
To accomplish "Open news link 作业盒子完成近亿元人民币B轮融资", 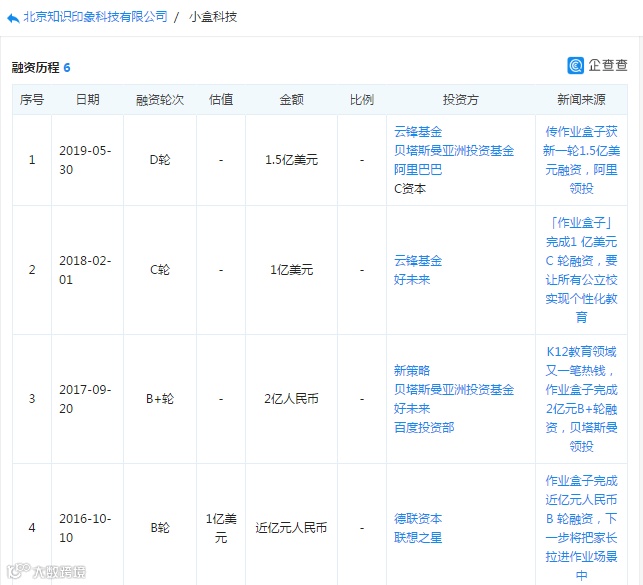I will [x=581, y=528].
